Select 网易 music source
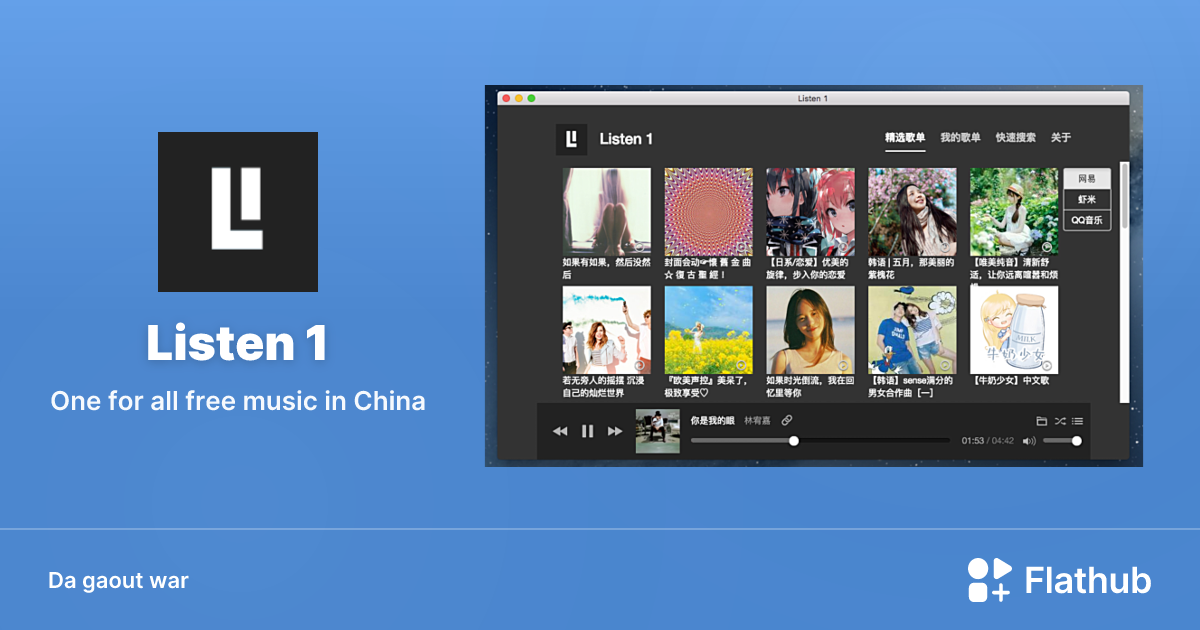 [1087, 179]
